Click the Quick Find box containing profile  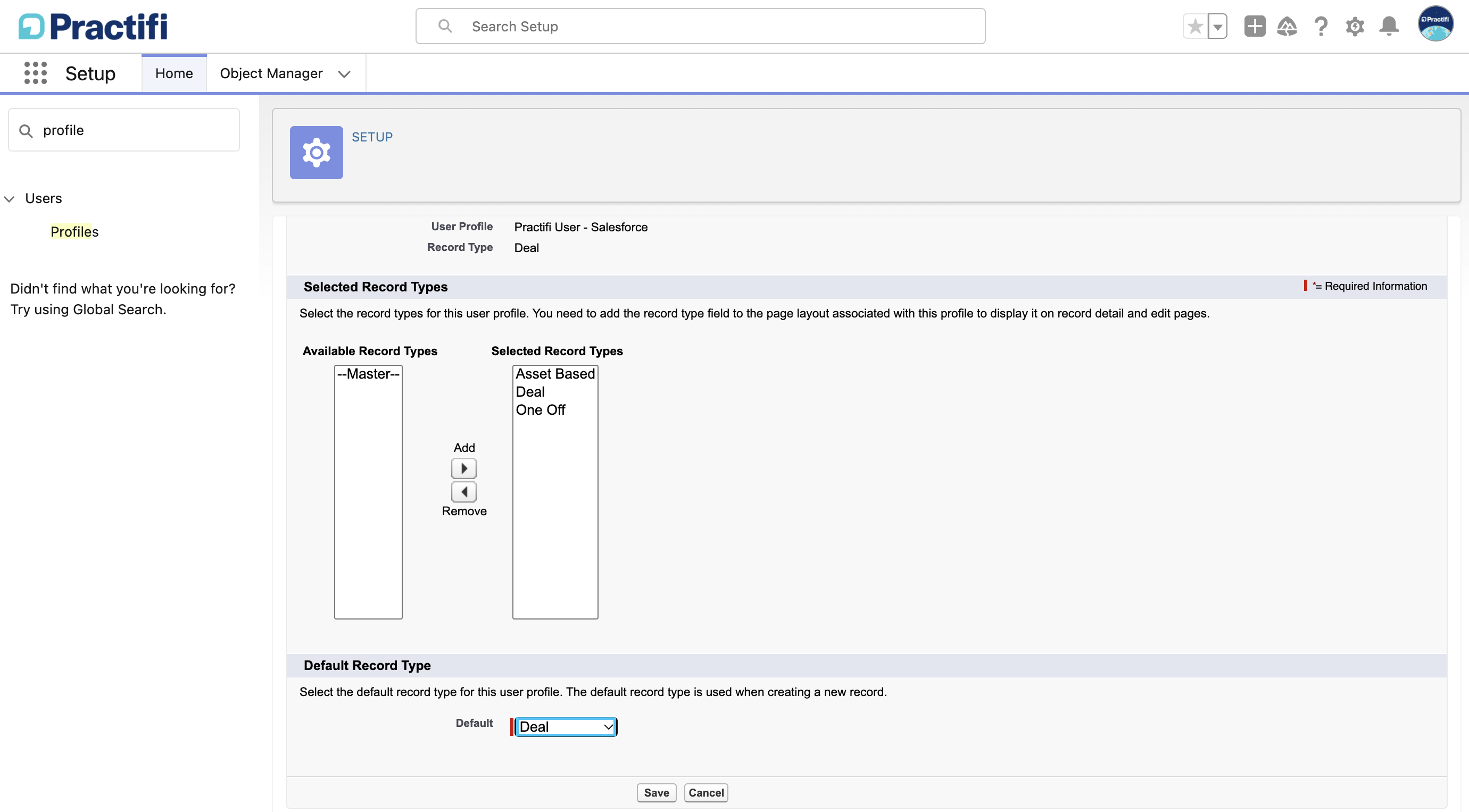(x=124, y=130)
